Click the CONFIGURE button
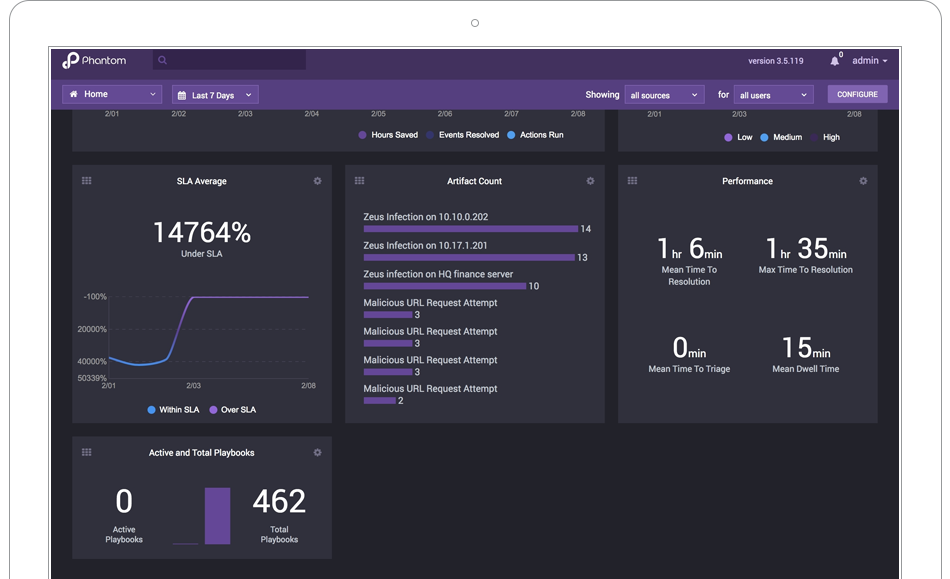This screenshot has height=579, width=950. click(857, 94)
